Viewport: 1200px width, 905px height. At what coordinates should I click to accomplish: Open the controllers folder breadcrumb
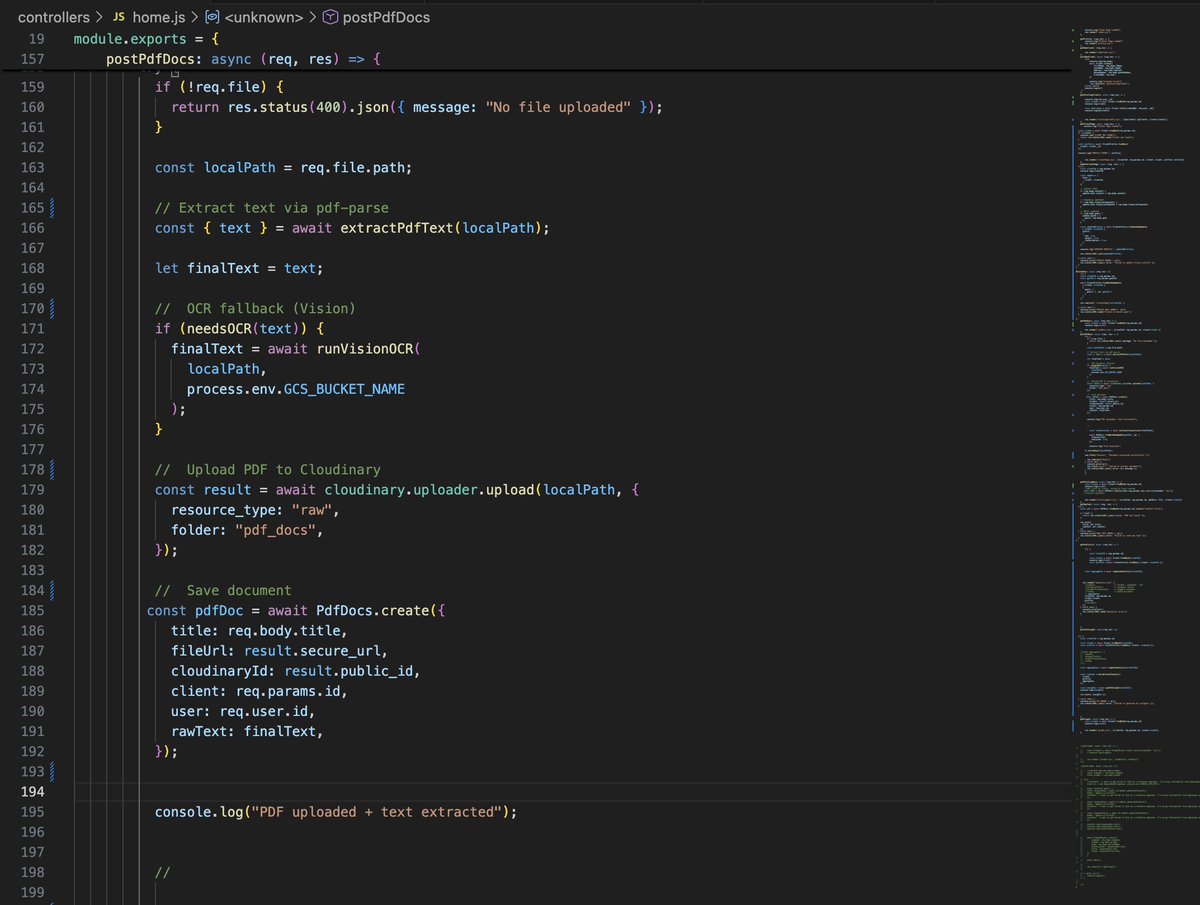click(53, 17)
